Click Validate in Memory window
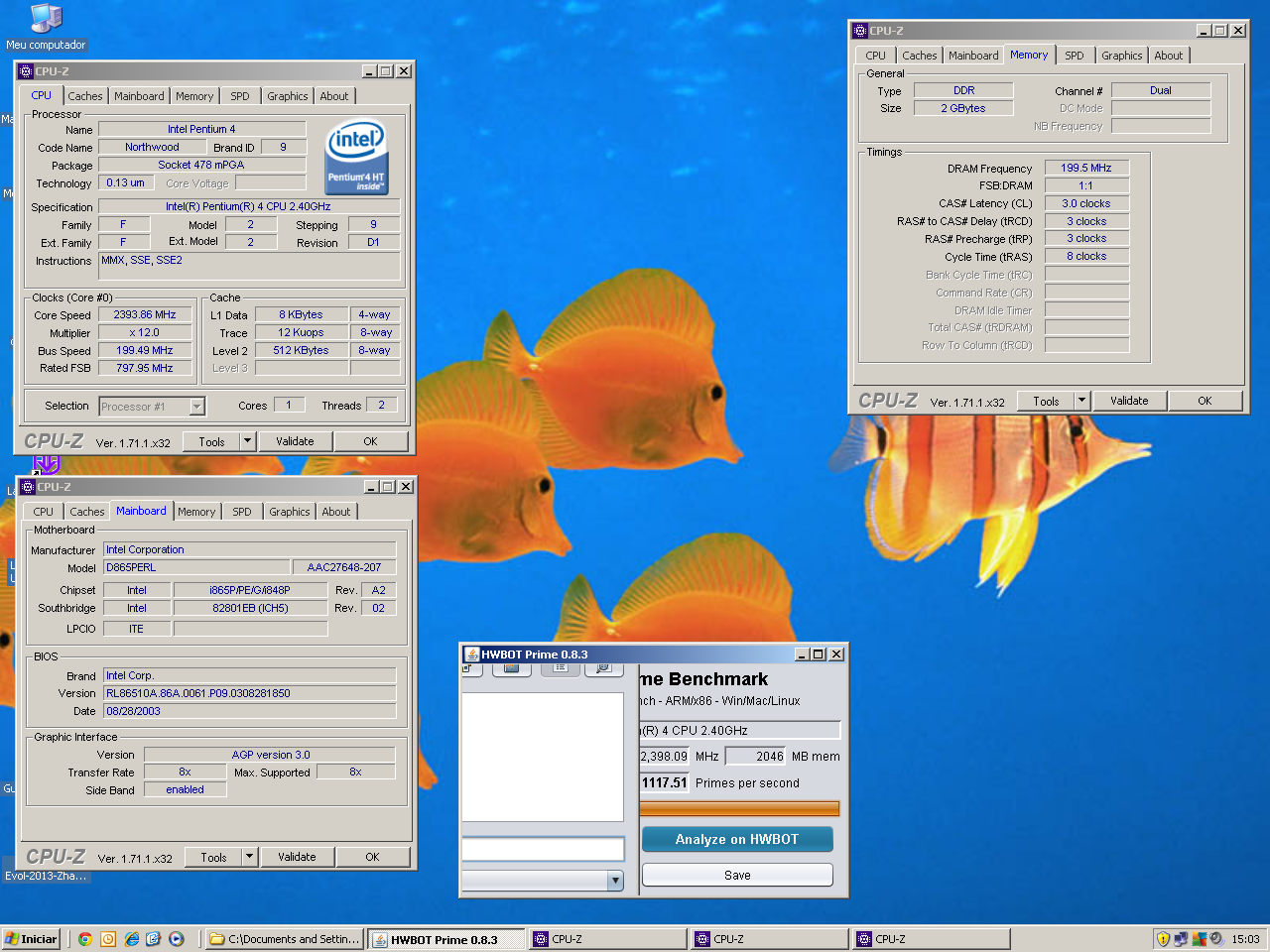 pos(1129,401)
